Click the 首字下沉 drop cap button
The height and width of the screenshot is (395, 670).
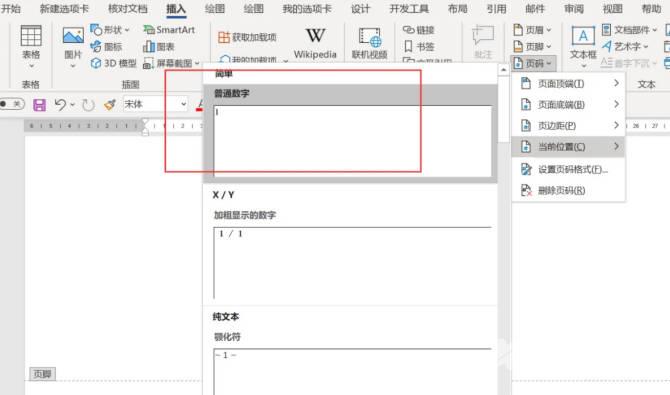pyautogui.click(x=629, y=63)
